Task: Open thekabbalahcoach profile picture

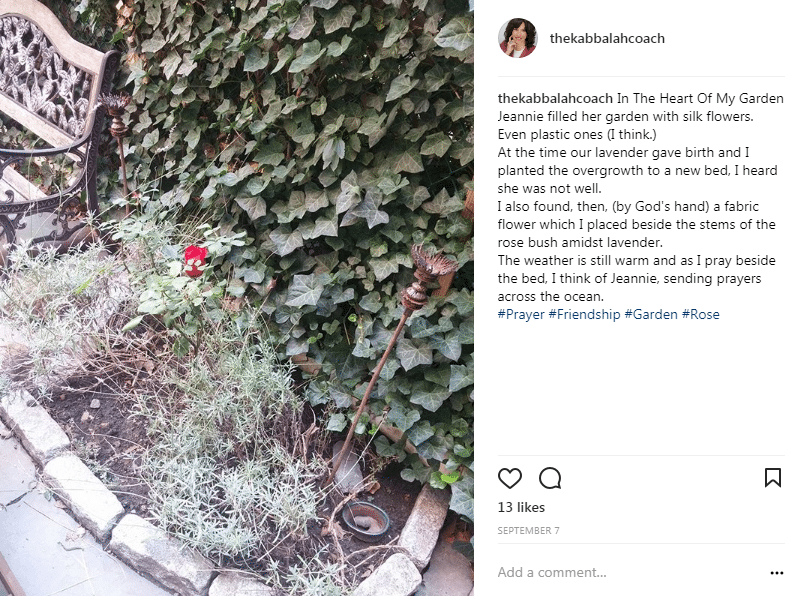Action: click(517, 38)
